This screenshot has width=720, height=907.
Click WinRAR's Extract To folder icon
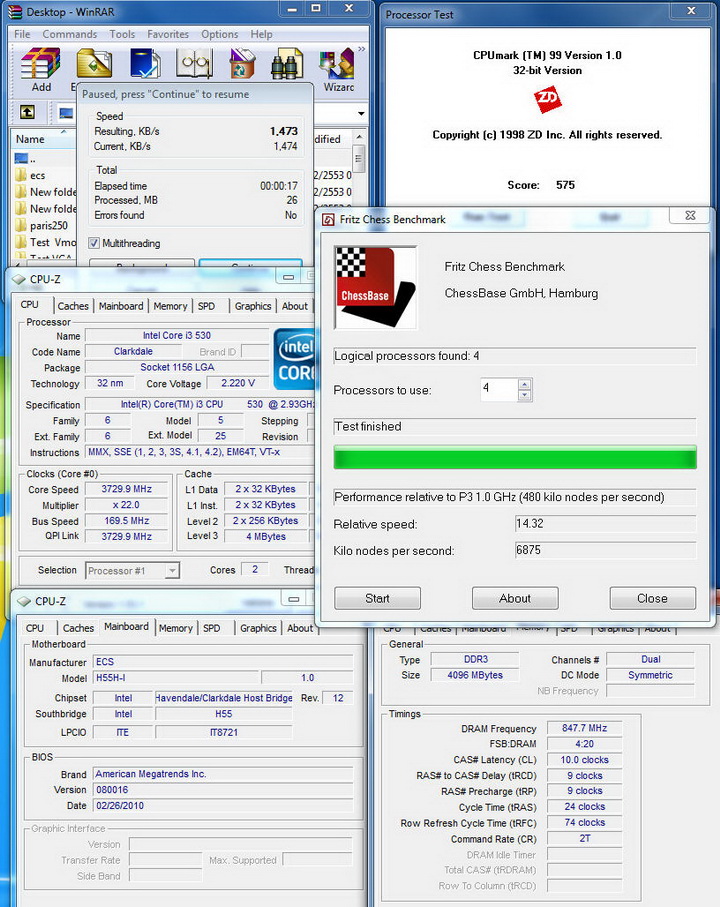94,63
